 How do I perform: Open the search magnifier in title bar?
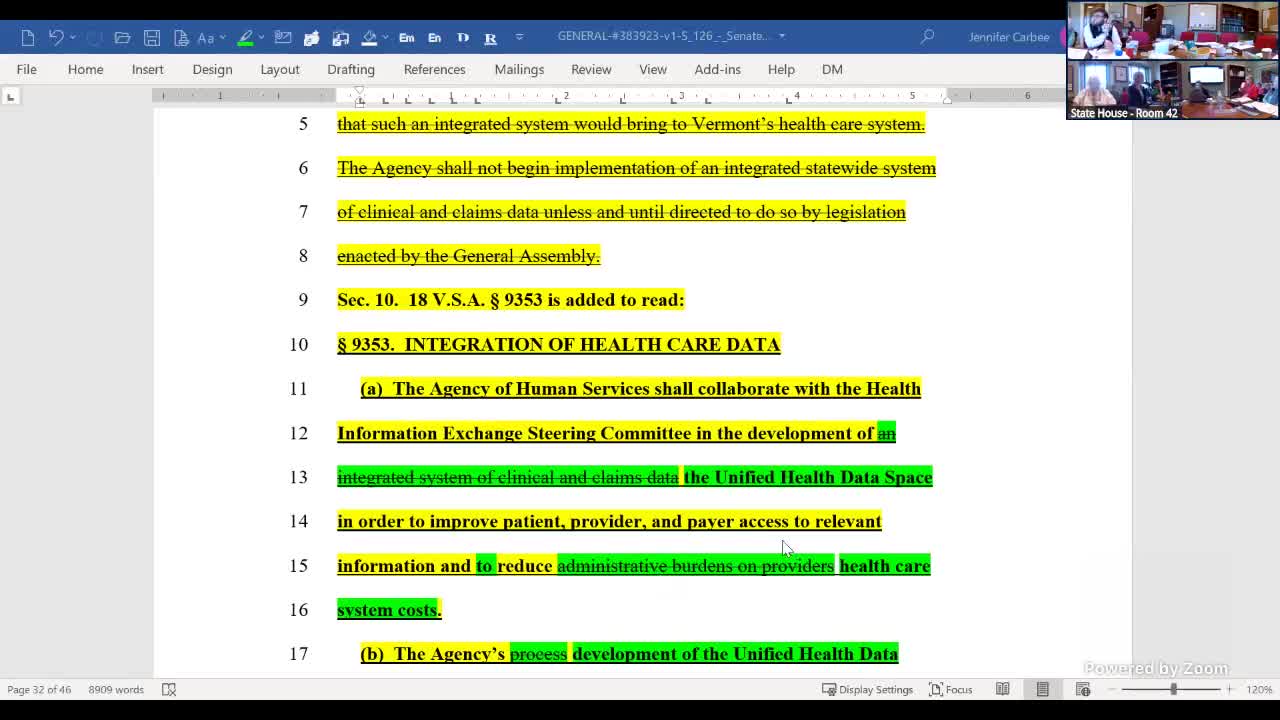click(927, 37)
